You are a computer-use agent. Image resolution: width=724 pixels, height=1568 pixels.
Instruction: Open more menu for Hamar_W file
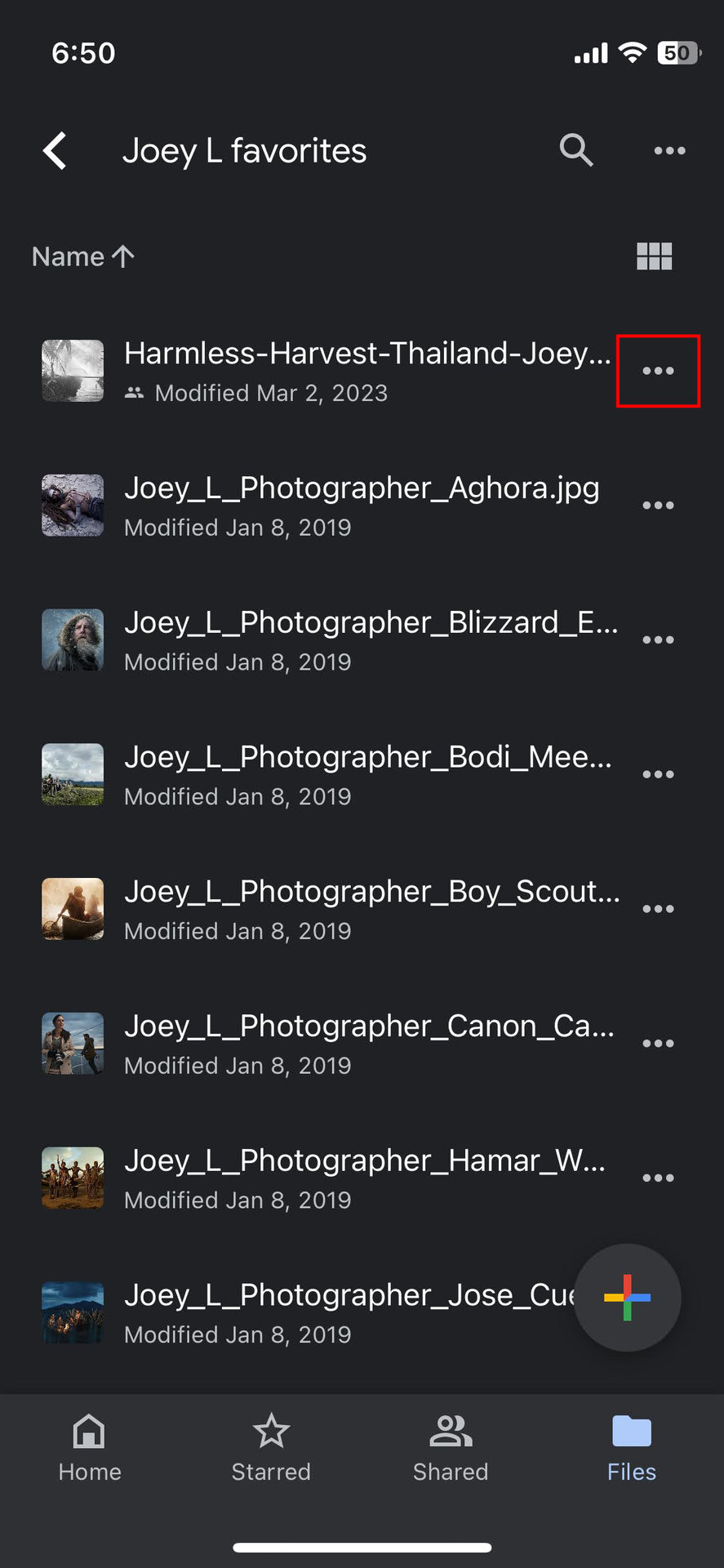(658, 1178)
